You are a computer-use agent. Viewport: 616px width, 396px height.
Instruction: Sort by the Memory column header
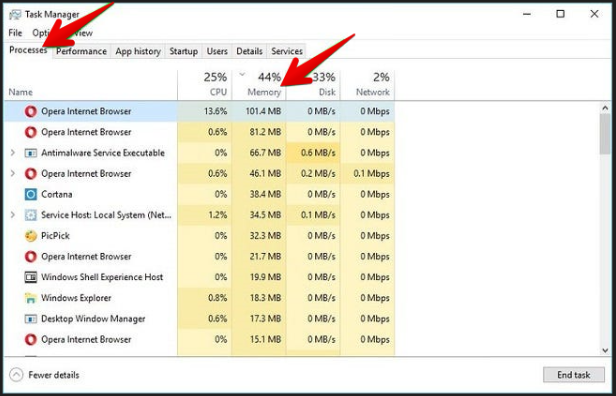click(x=259, y=84)
